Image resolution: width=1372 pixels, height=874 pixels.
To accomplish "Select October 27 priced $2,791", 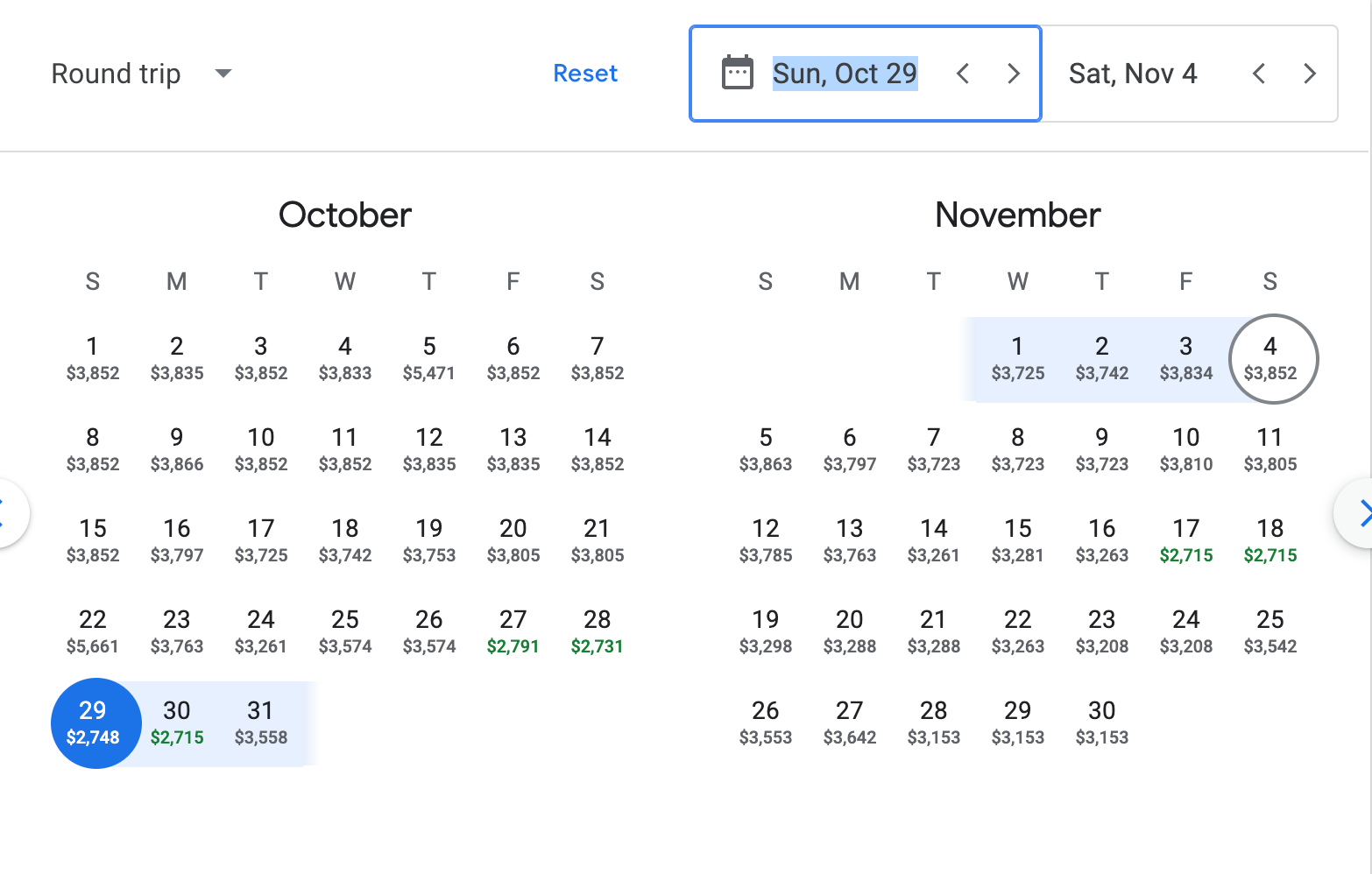I will tap(513, 631).
